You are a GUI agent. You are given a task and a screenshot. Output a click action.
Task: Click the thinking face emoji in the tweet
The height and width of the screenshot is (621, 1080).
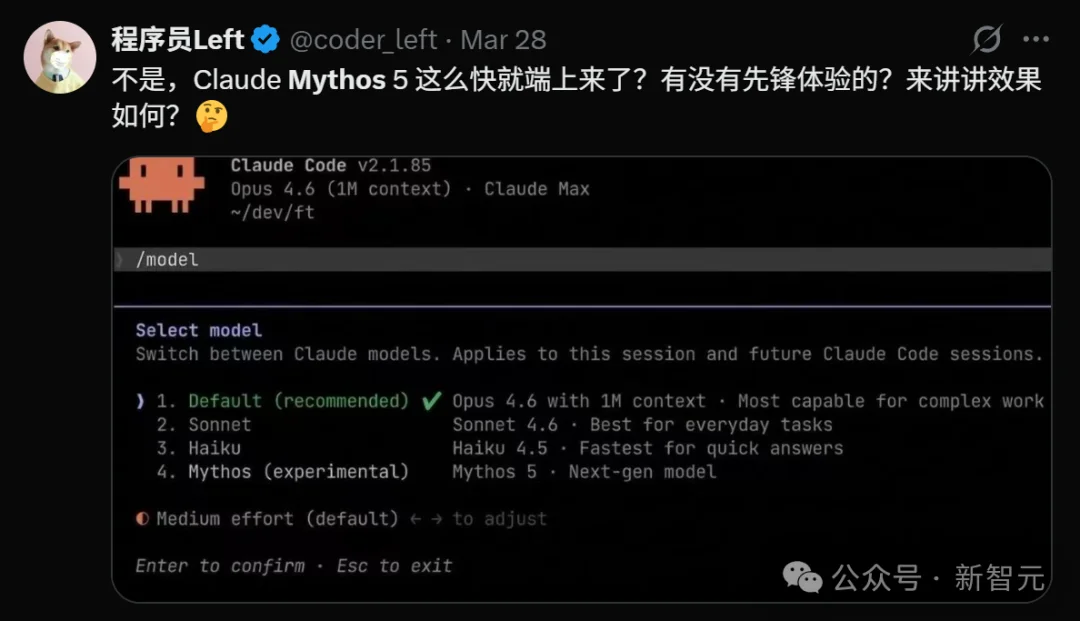tap(213, 116)
